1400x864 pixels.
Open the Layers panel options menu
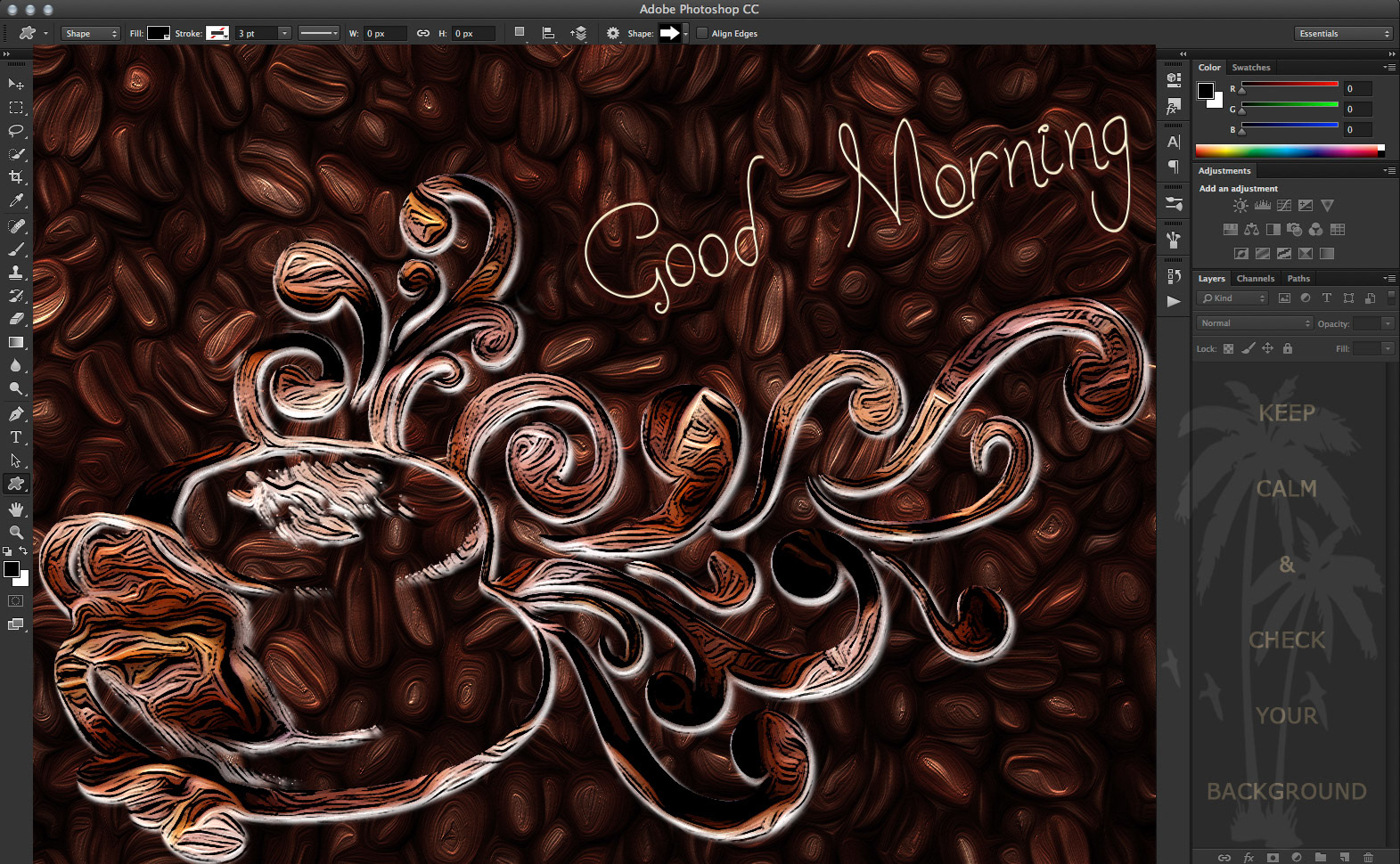[1389, 279]
